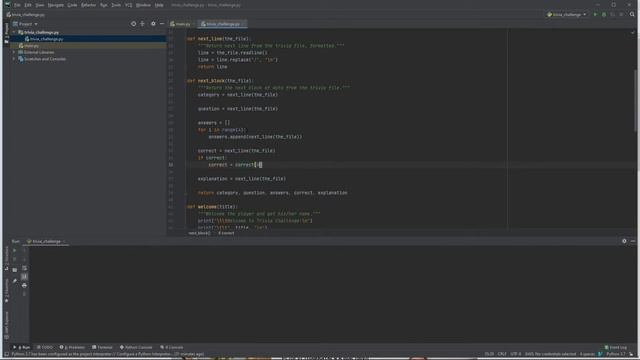
Task: Open the Code menu
Action: coord(72,5)
